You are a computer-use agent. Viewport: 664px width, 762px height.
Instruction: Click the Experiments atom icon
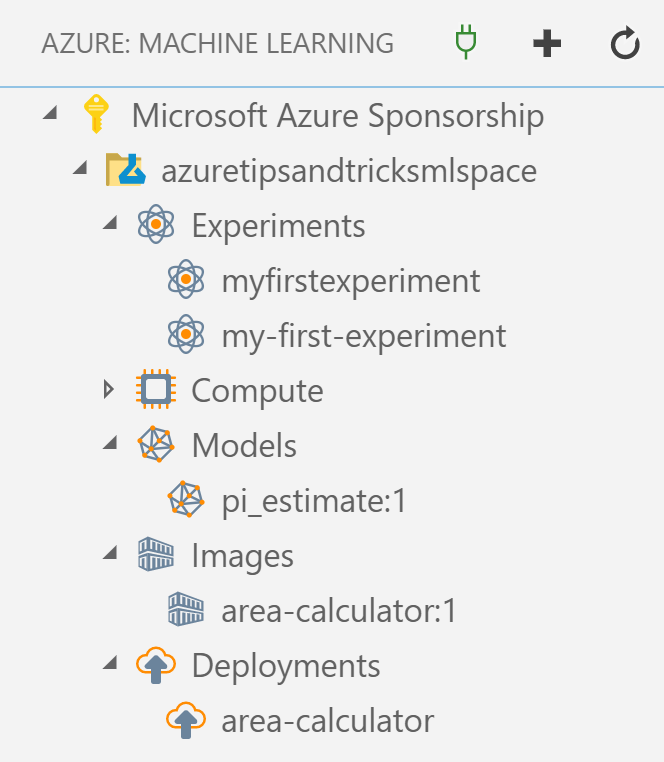point(156,224)
